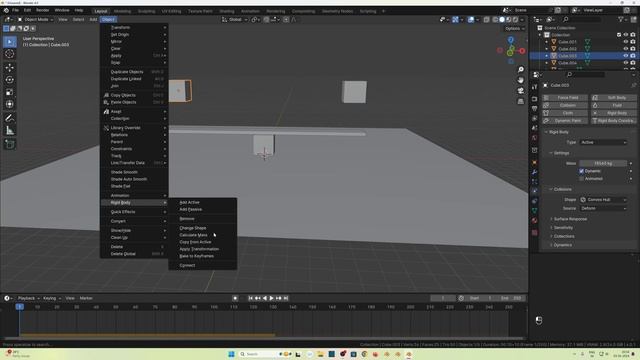Hide Cube.002 with its eye icon

[x=625, y=49]
